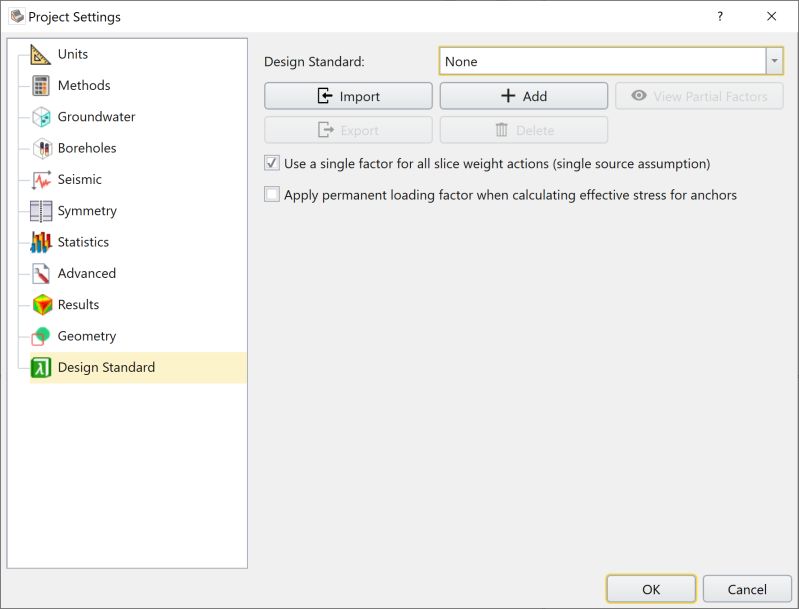
Task: Click the Statistics bar chart icon
Action: [41, 242]
